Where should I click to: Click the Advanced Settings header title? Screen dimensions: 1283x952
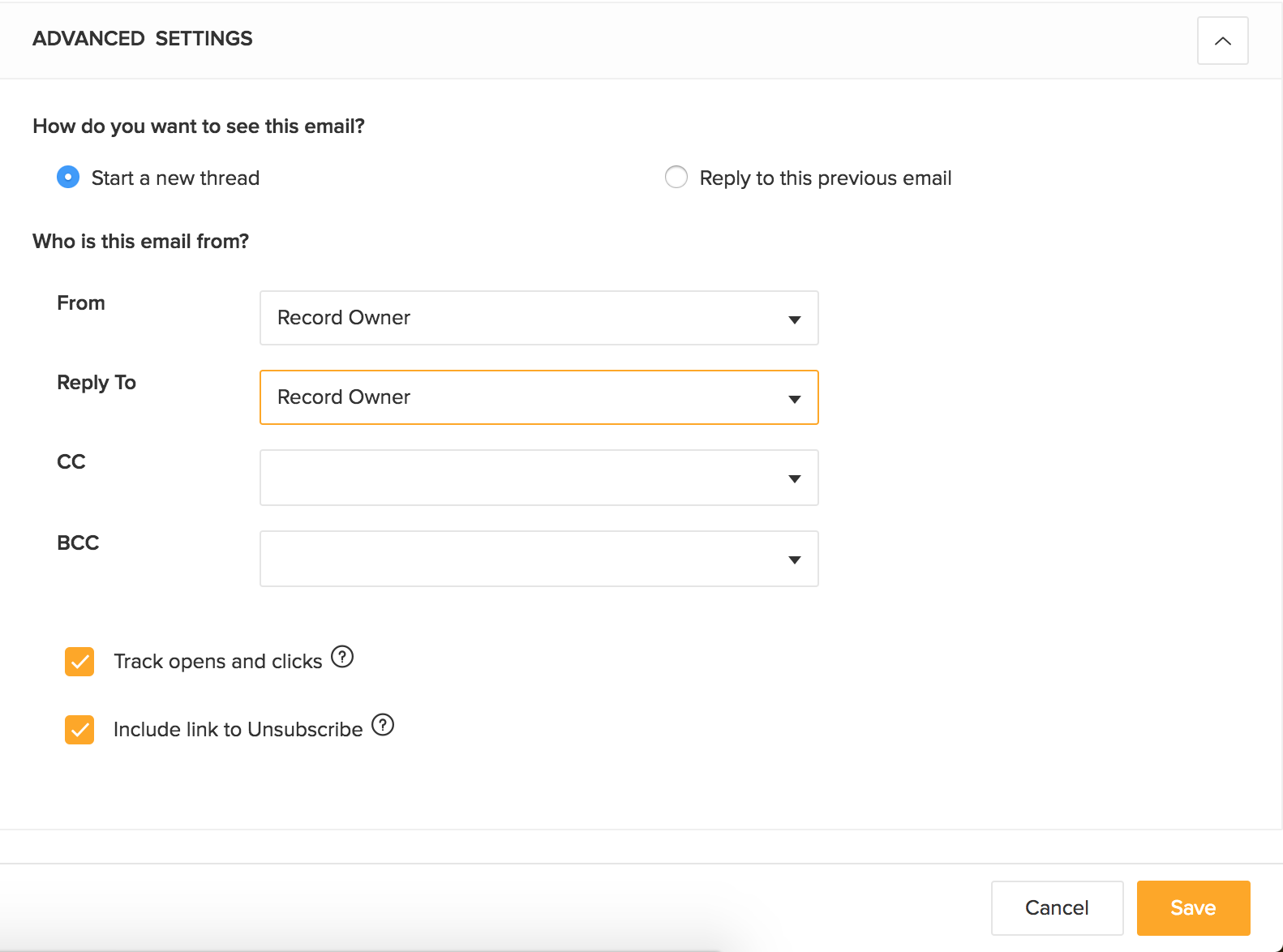143,39
